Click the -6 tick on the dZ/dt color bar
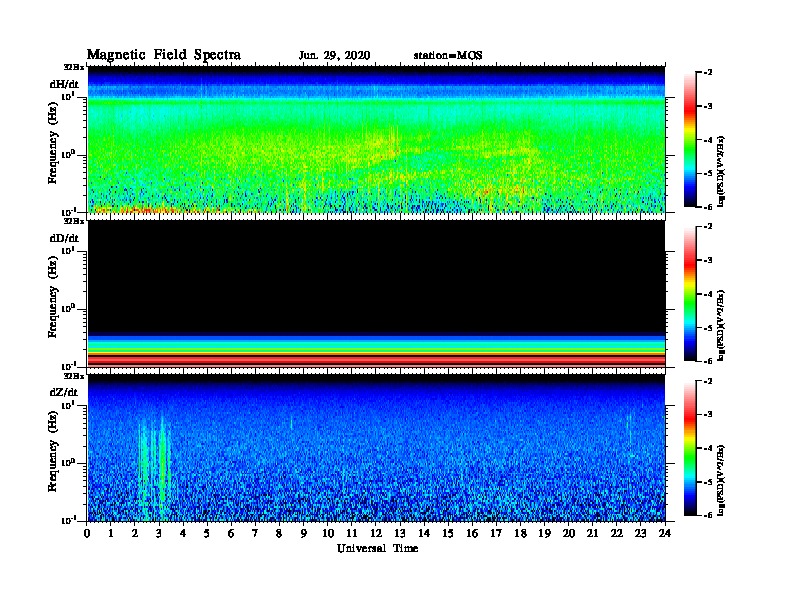The width and height of the screenshot is (792, 612). tap(708, 515)
